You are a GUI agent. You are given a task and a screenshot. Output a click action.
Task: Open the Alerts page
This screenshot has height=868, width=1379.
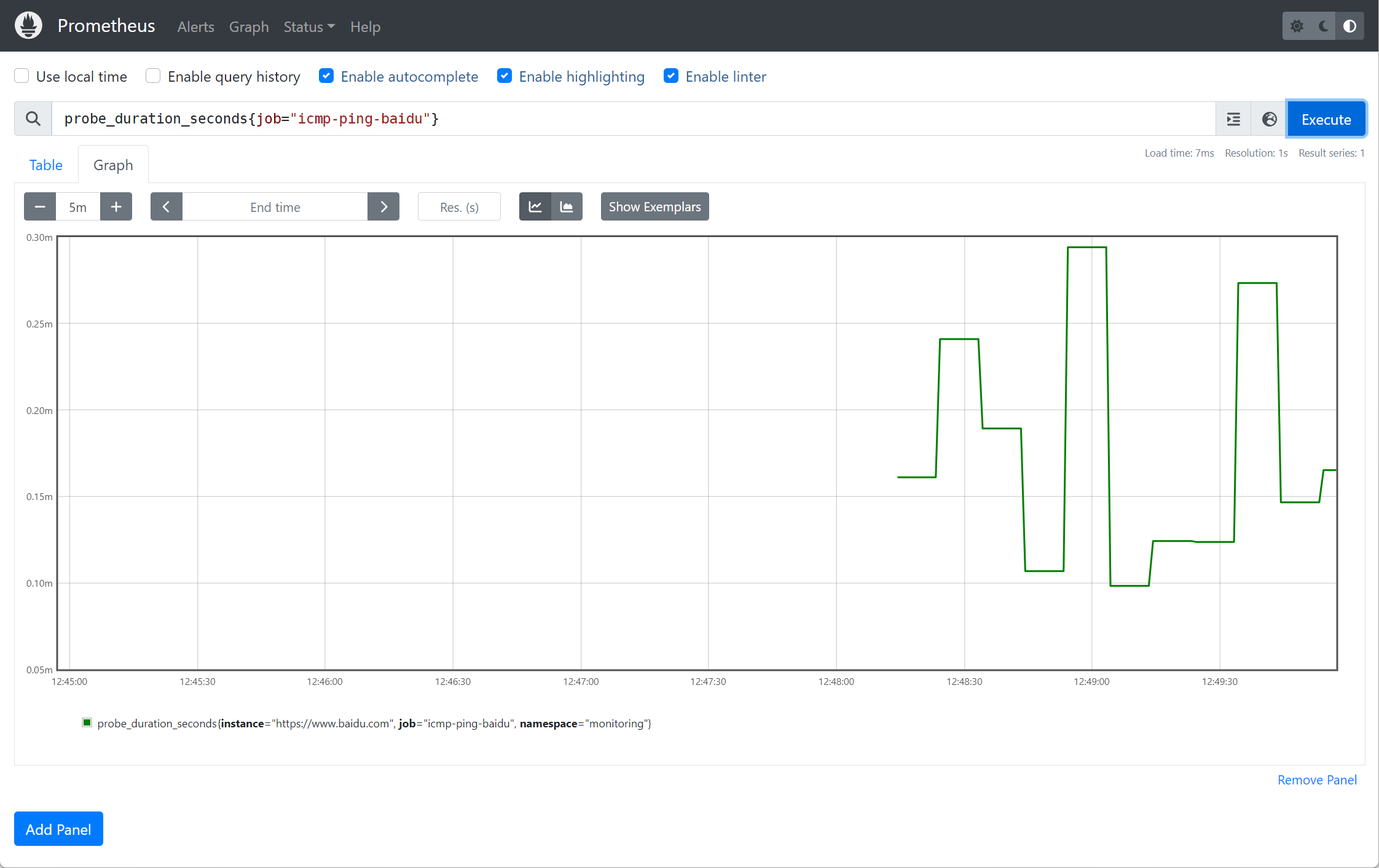point(196,27)
